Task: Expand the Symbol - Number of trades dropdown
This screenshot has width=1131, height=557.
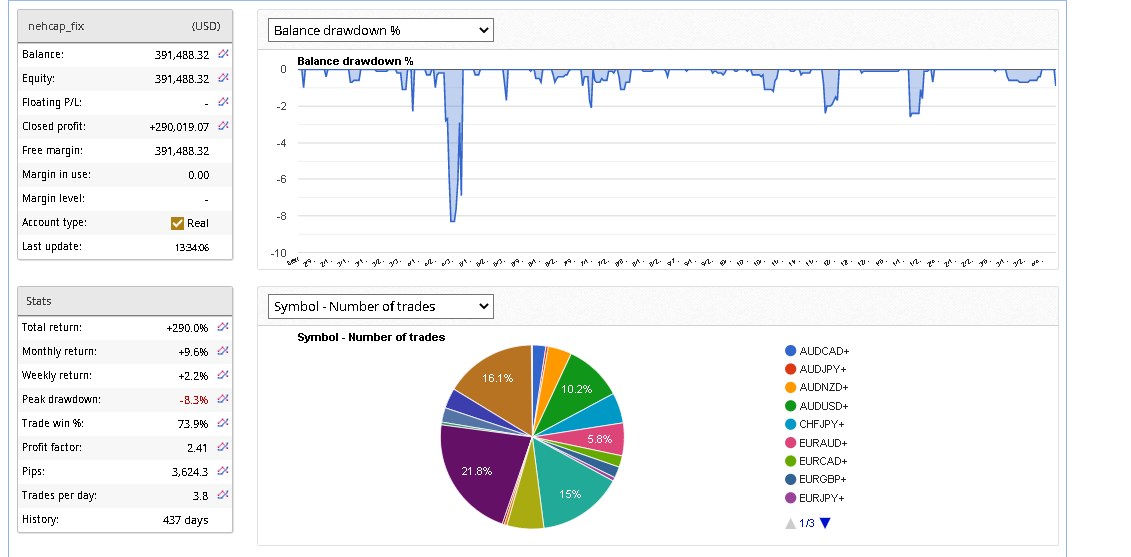Action: [x=381, y=306]
